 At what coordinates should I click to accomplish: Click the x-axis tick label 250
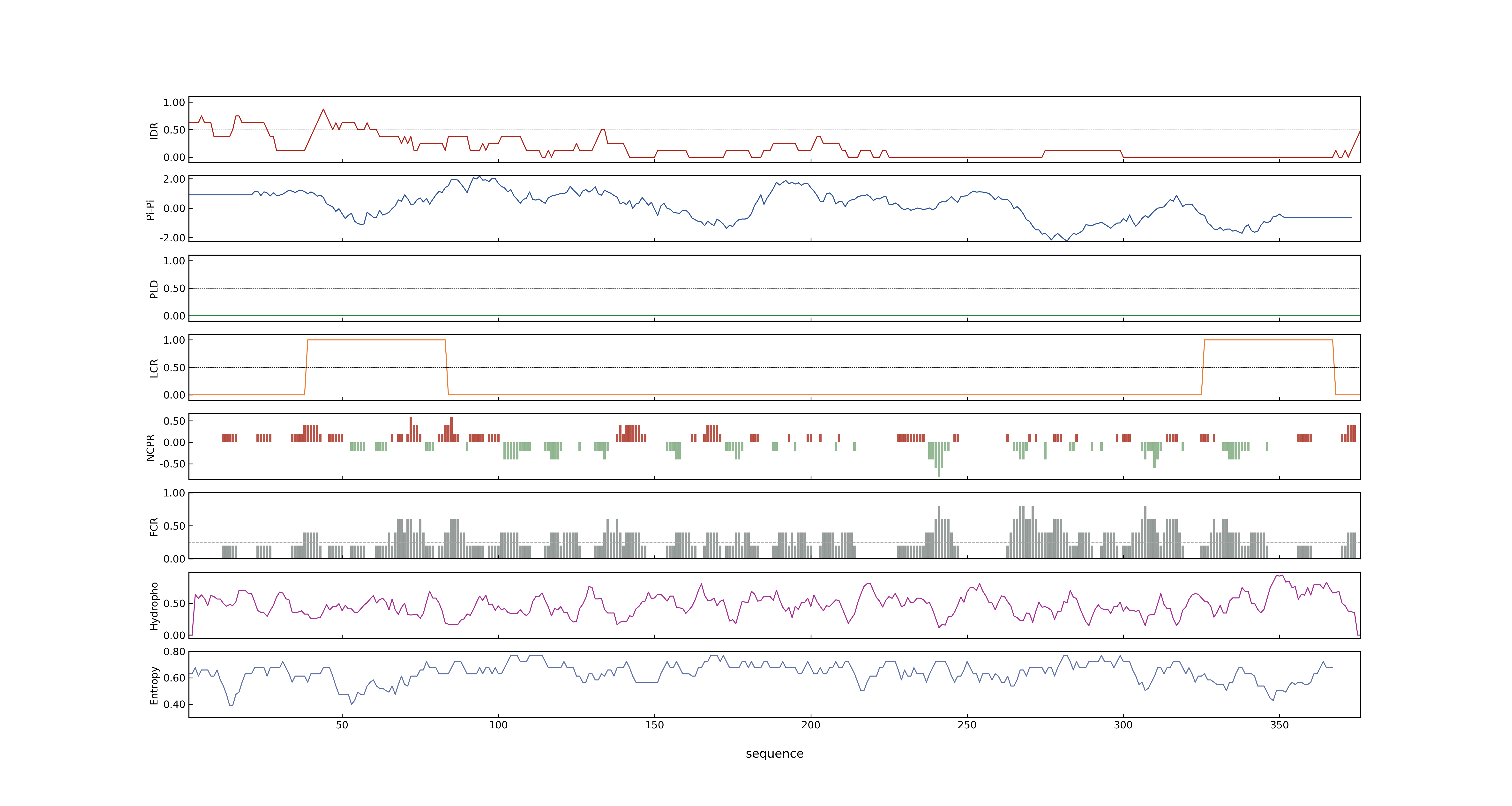click(967, 725)
